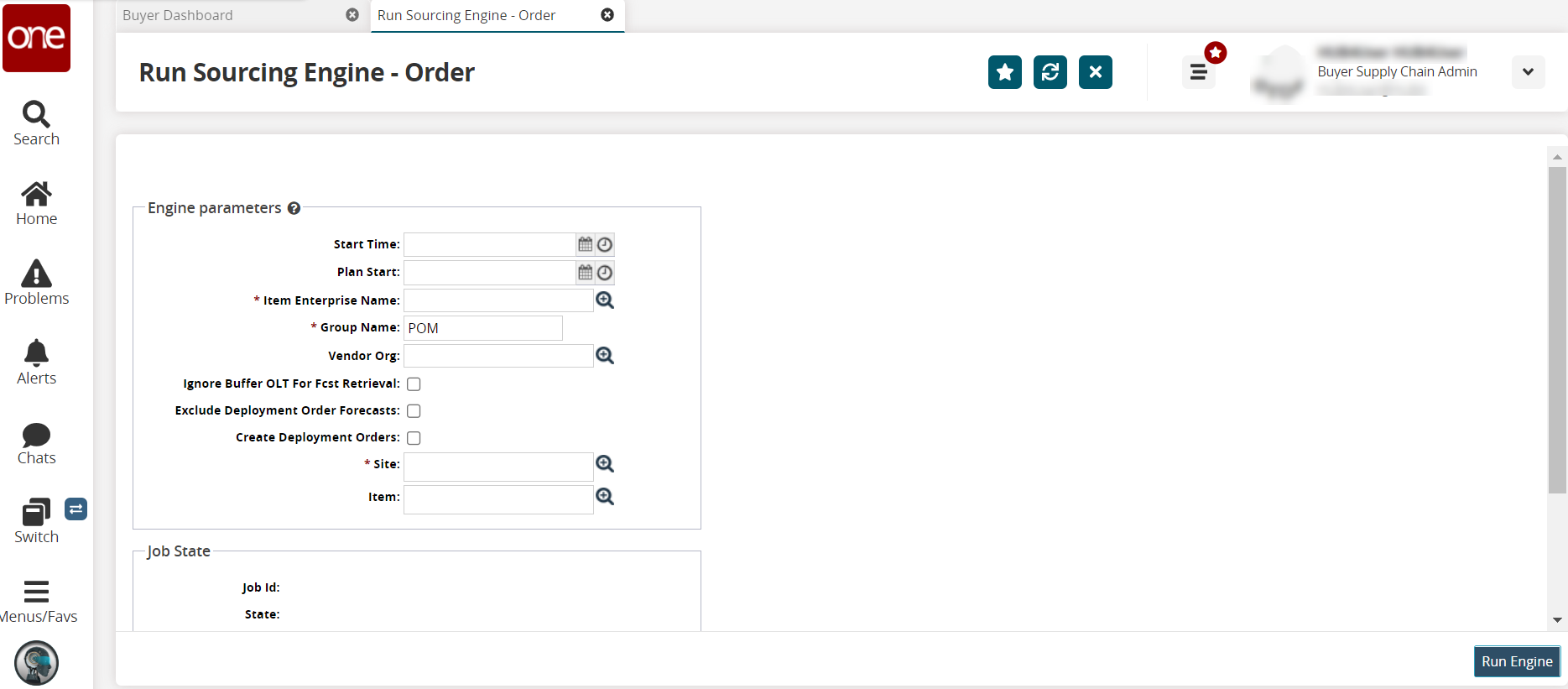Click the Group Name field containing POM
The height and width of the screenshot is (689, 1568).
(483, 328)
